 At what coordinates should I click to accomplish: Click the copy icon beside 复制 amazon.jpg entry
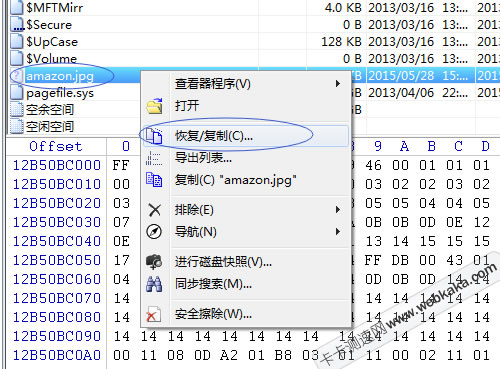154,180
